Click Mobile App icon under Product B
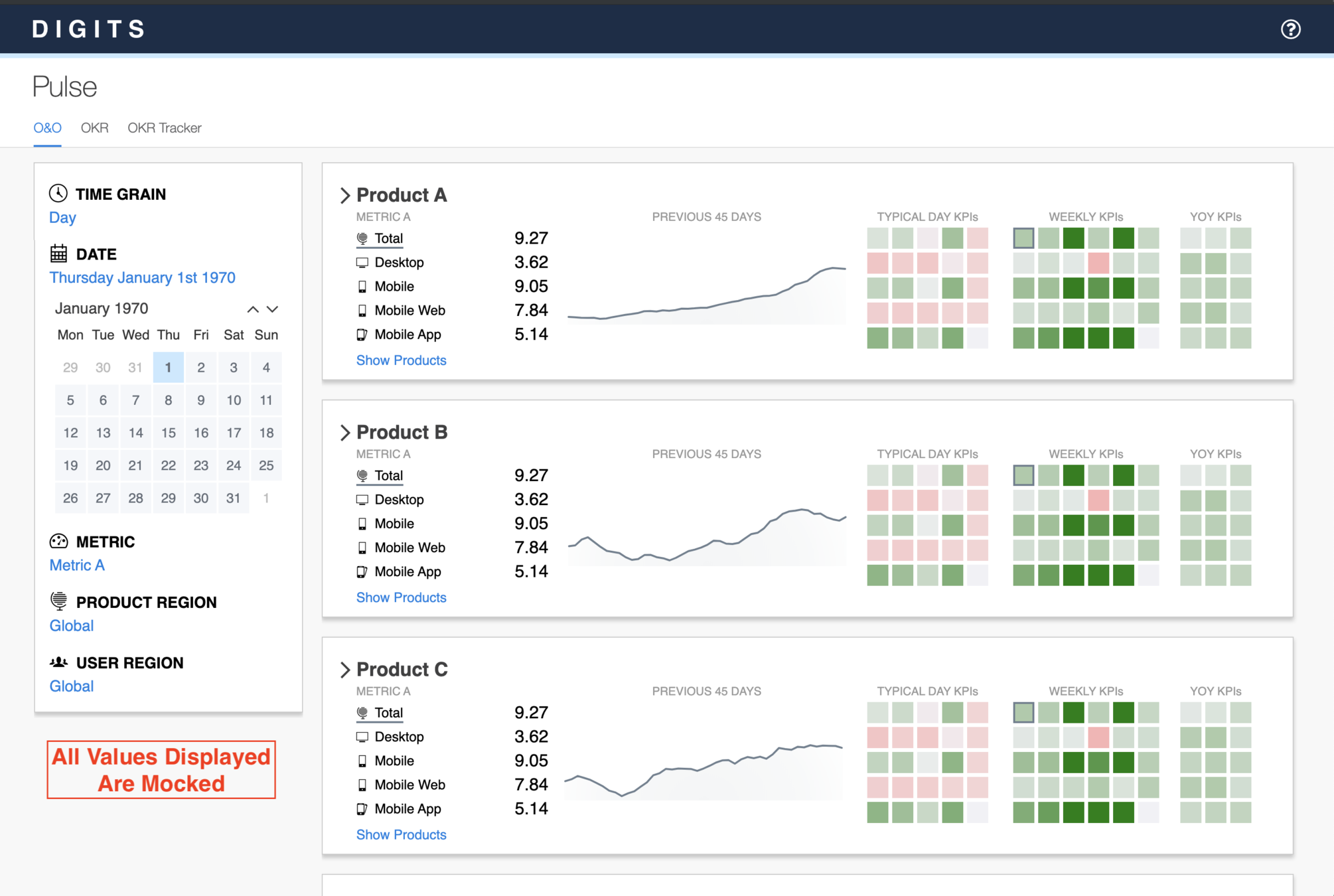This screenshot has height=896, width=1334. [362, 571]
